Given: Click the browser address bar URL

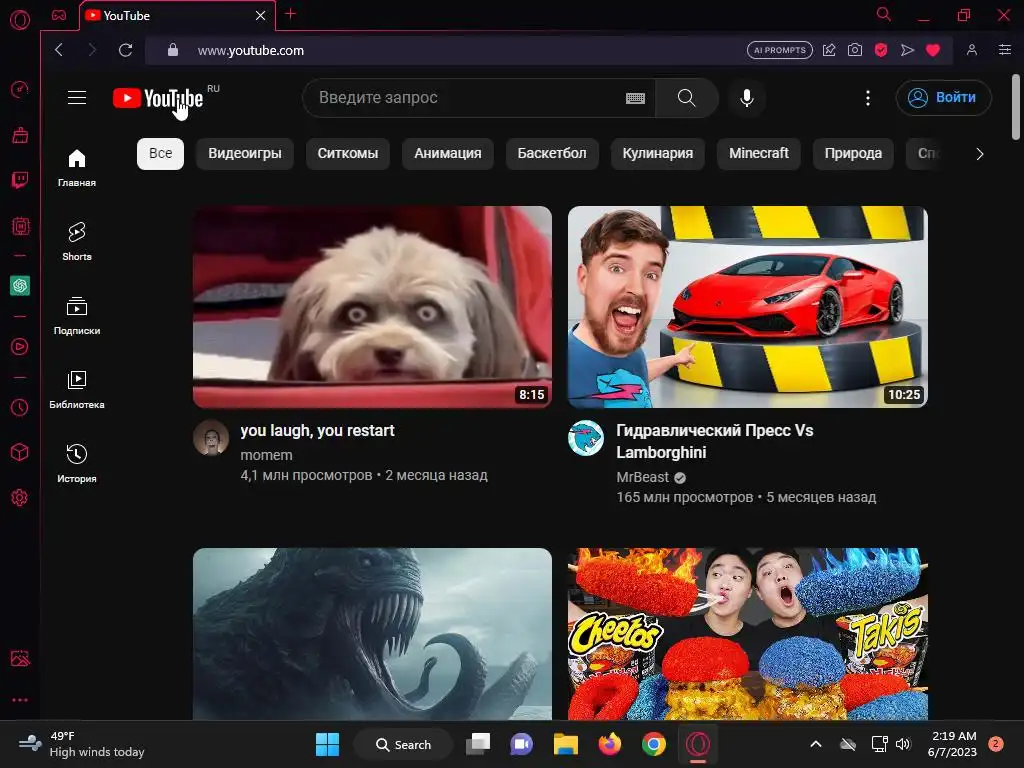Looking at the screenshot, I should click(x=251, y=50).
